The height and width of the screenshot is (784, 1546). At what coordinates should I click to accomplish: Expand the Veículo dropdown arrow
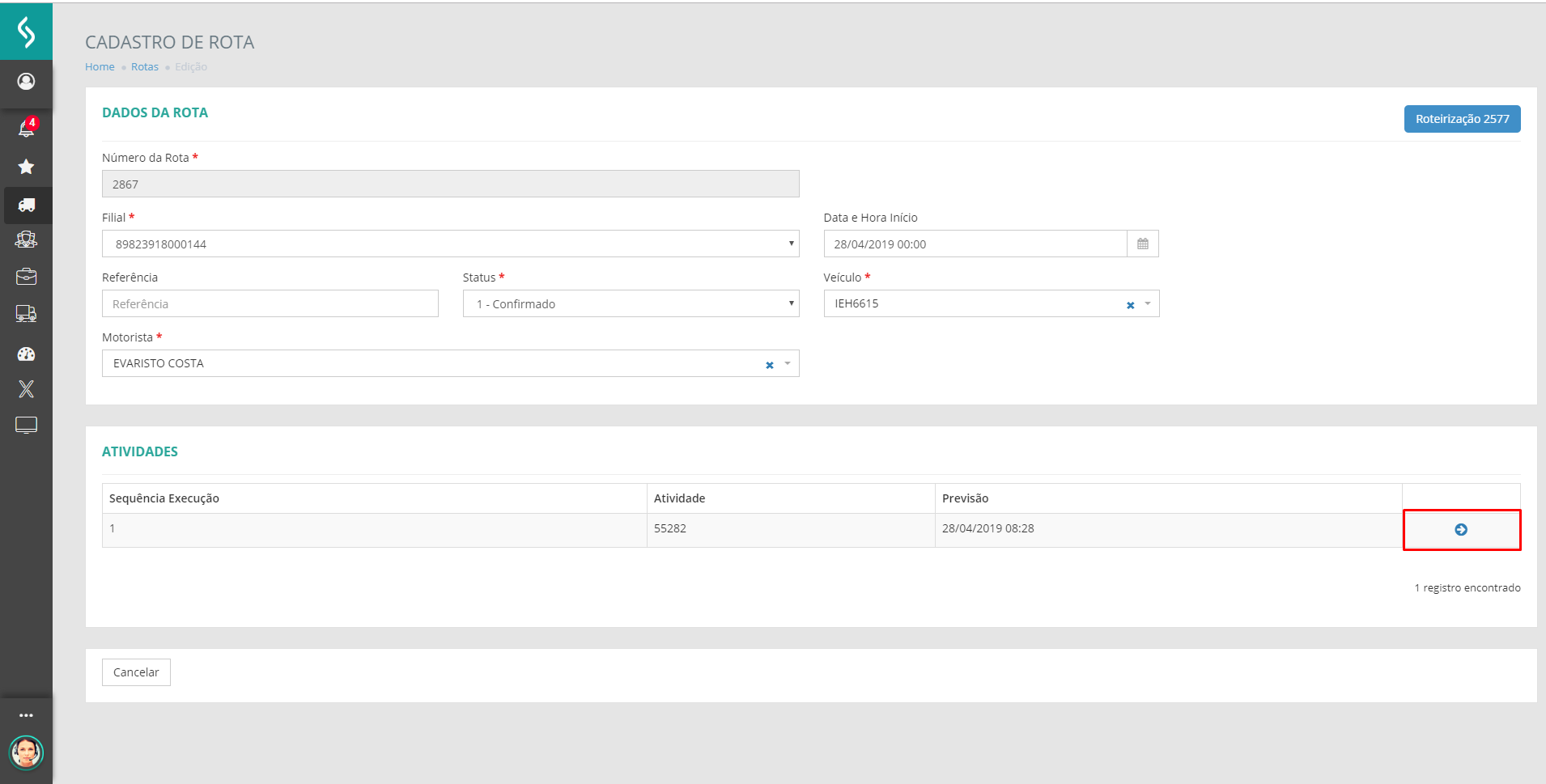click(x=1148, y=303)
